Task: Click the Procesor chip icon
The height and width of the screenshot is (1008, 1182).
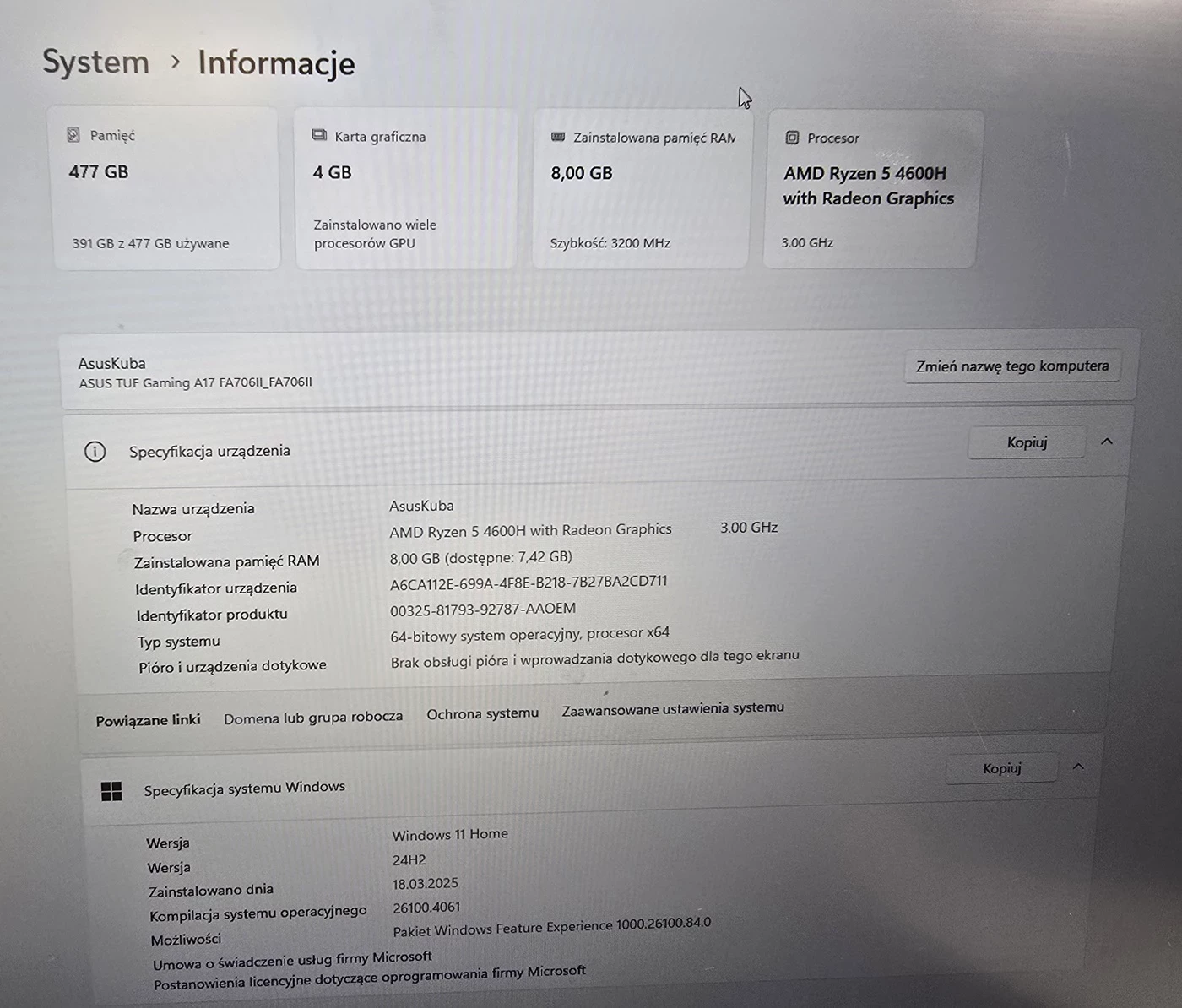Action: coord(792,138)
